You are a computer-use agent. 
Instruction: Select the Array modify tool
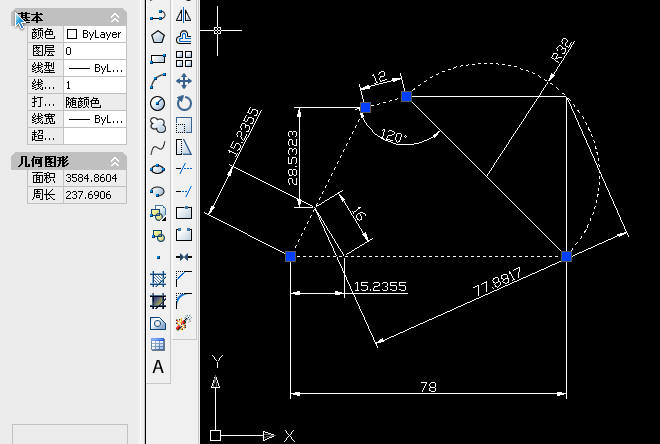click(184, 59)
